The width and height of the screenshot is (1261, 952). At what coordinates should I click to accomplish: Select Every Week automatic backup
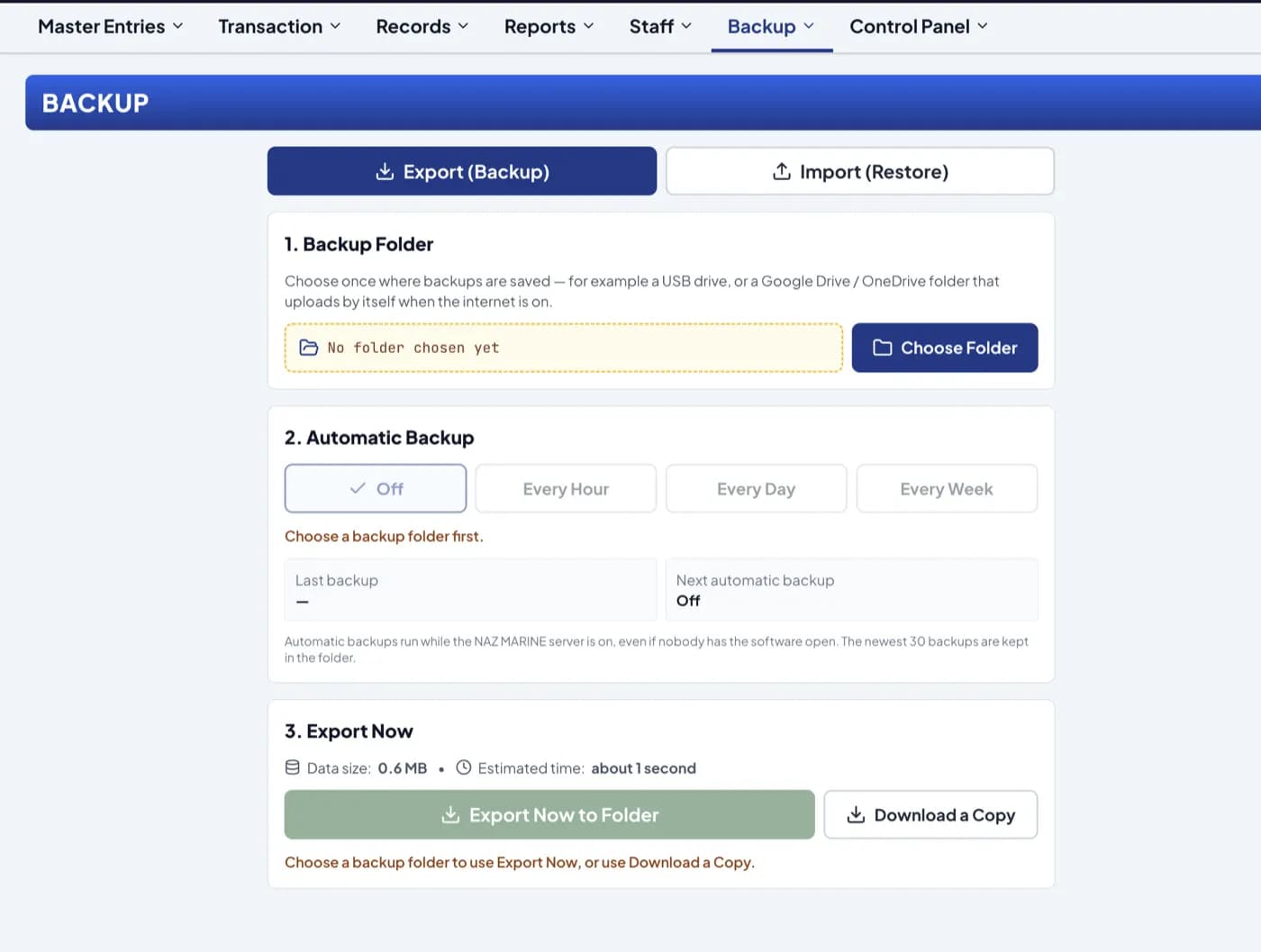pos(947,488)
